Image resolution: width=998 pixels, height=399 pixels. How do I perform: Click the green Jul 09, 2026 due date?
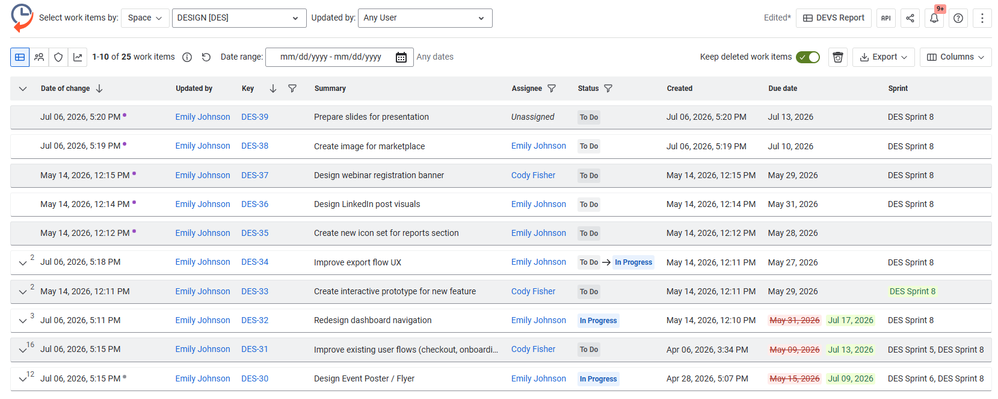(x=850, y=379)
